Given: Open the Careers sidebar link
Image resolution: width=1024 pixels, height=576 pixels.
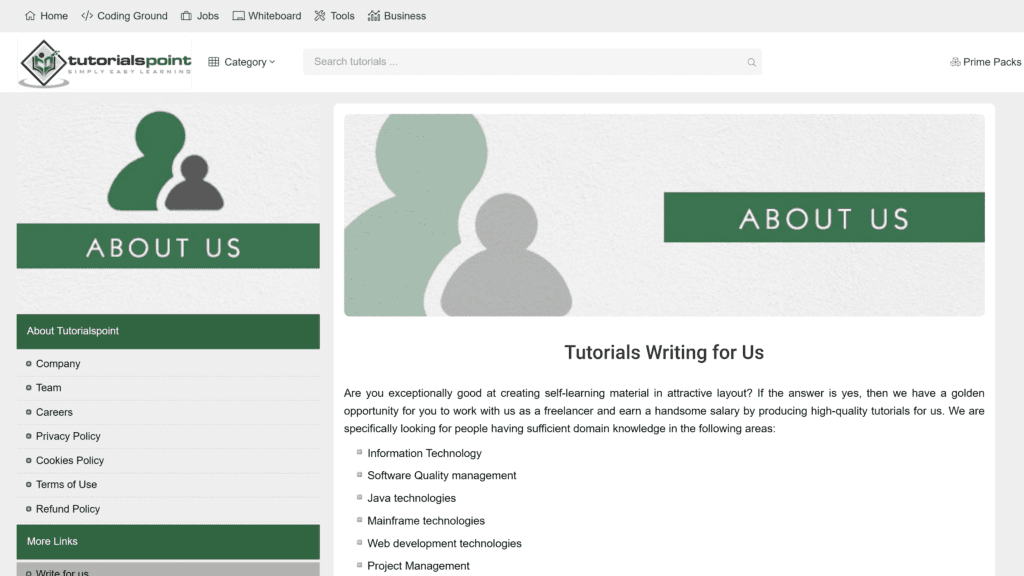Looking at the screenshot, I should coord(54,412).
